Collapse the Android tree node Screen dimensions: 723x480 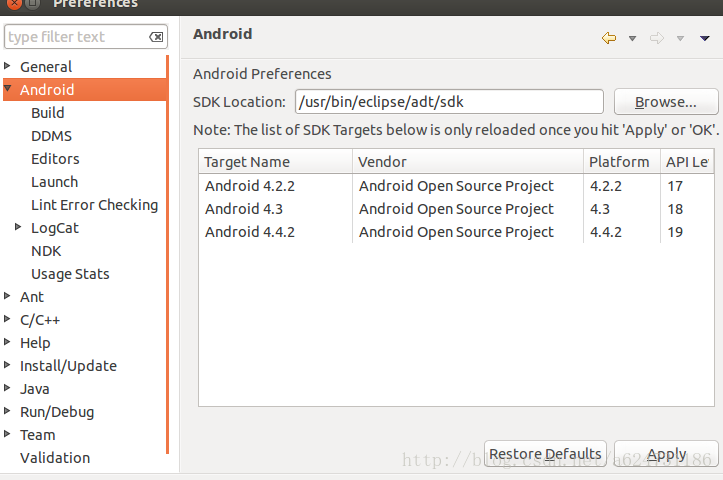click(7, 88)
